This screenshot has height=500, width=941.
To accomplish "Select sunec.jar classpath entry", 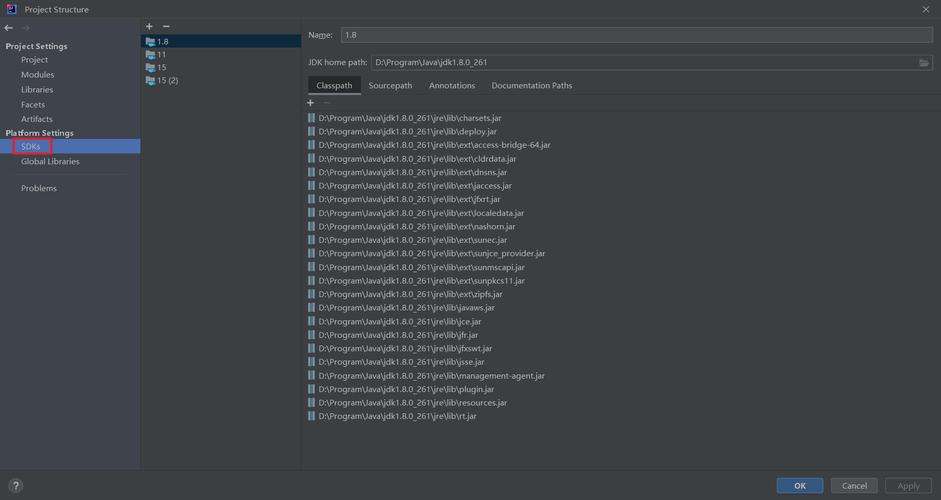I will [x=408, y=240].
